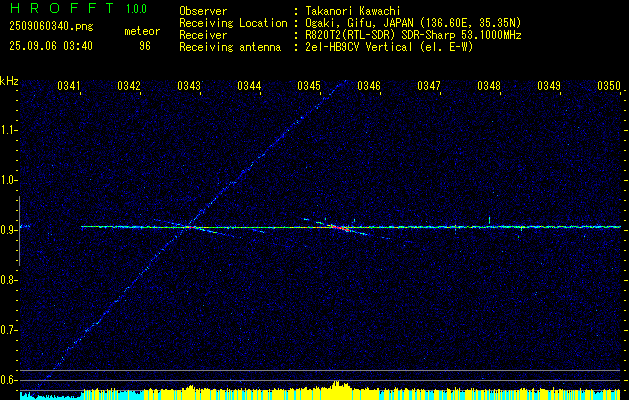Click the vertical spike on carrier near 0348
Screen dimensions: 629x400
point(489,220)
